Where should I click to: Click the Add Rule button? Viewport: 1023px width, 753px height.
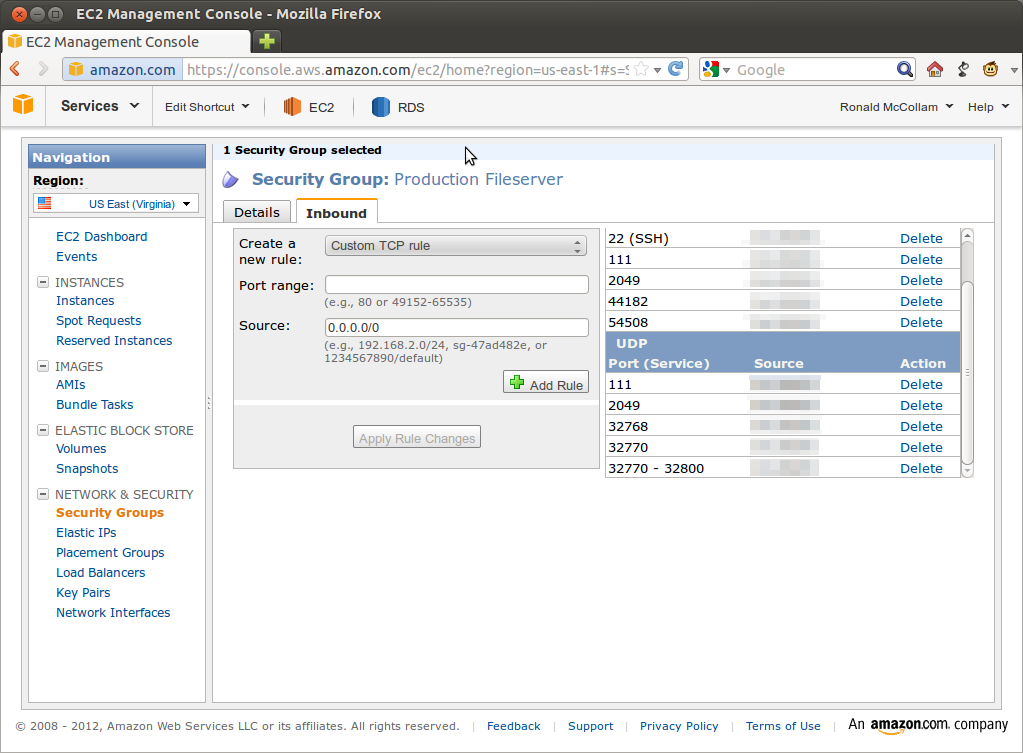[x=545, y=382]
